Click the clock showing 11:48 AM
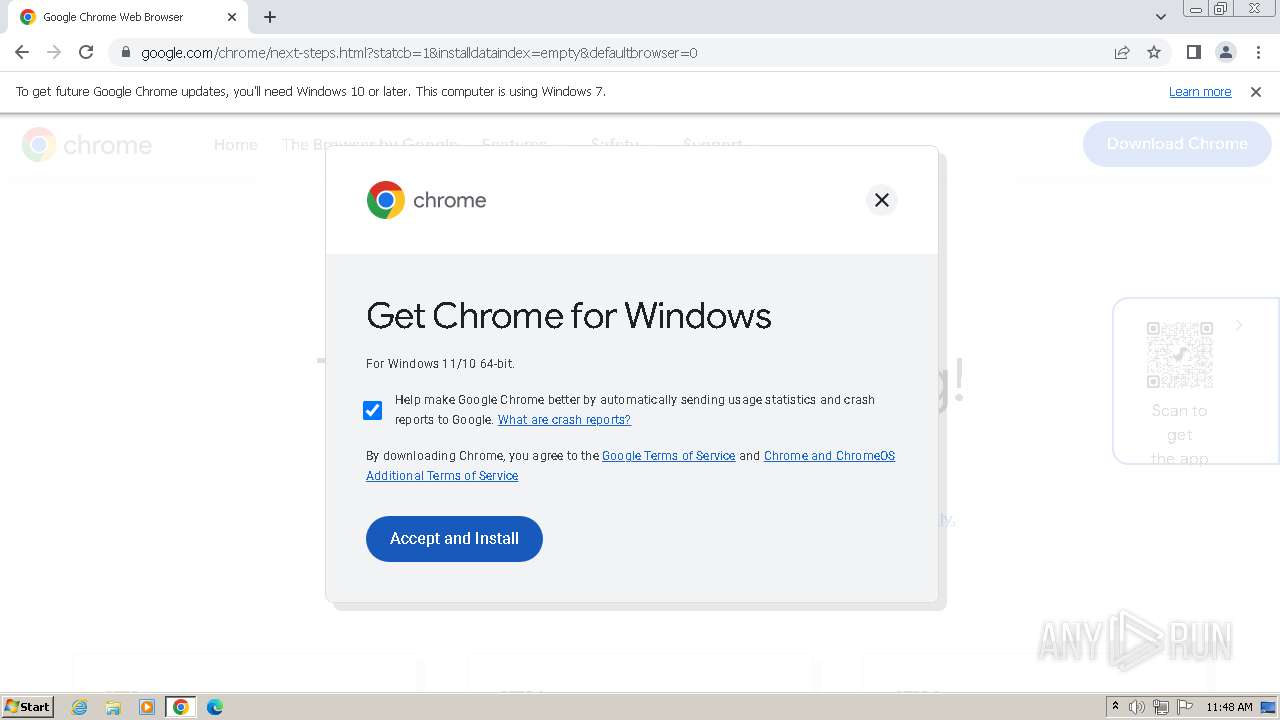This screenshot has height=720, width=1280. point(1229,707)
